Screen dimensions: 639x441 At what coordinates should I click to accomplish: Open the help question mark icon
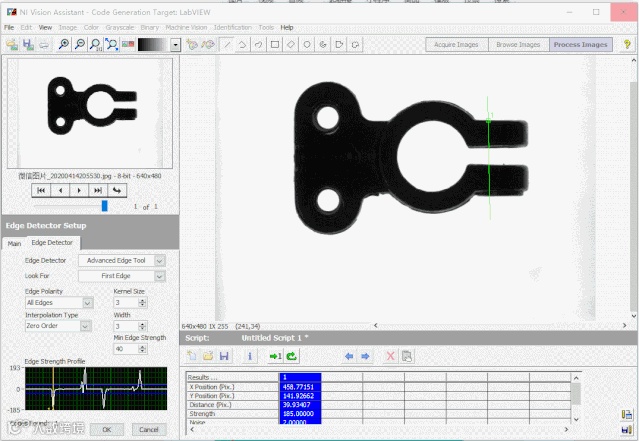tap(627, 44)
